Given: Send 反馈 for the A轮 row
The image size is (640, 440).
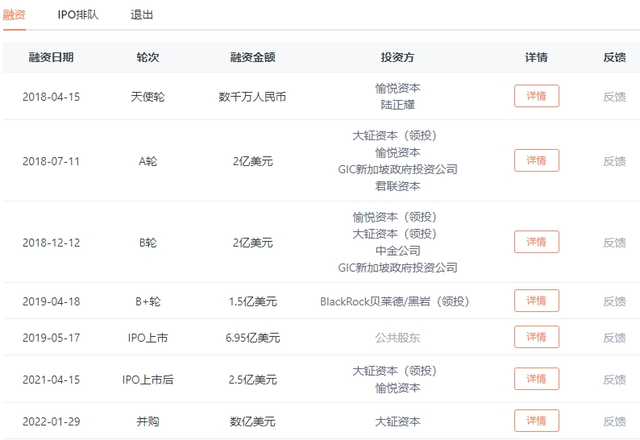Looking at the screenshot, I should [614, 161].
